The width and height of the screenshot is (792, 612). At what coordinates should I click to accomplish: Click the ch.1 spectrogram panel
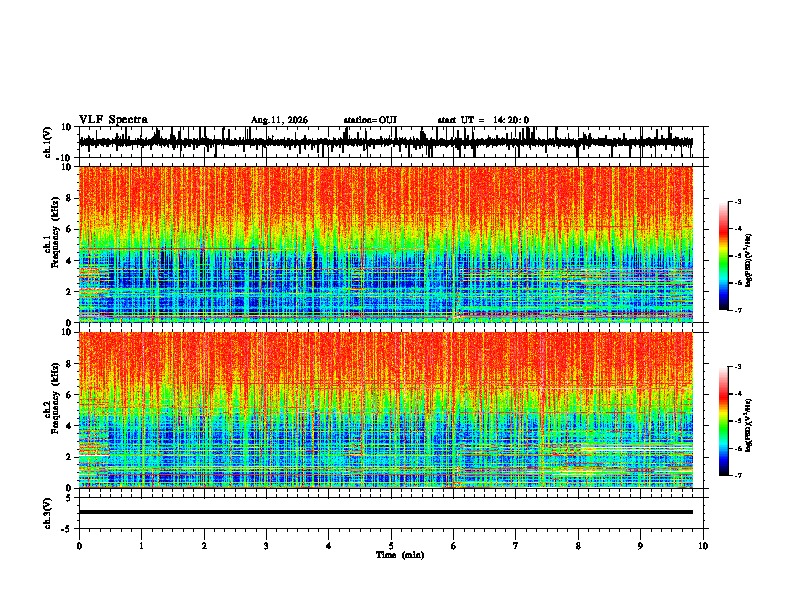(x=386, y=244)
